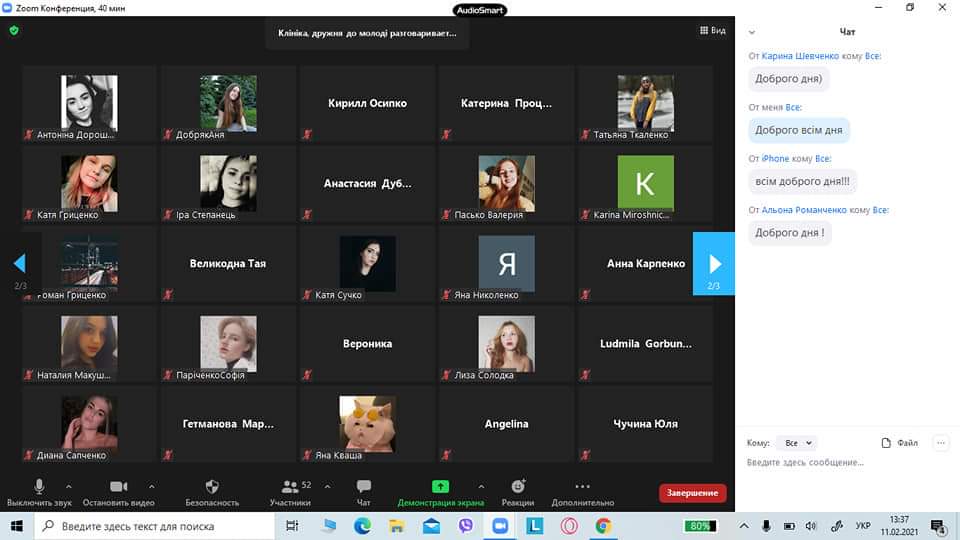
Task: Click the green encryption shield icon
Action: pos(14,30)
